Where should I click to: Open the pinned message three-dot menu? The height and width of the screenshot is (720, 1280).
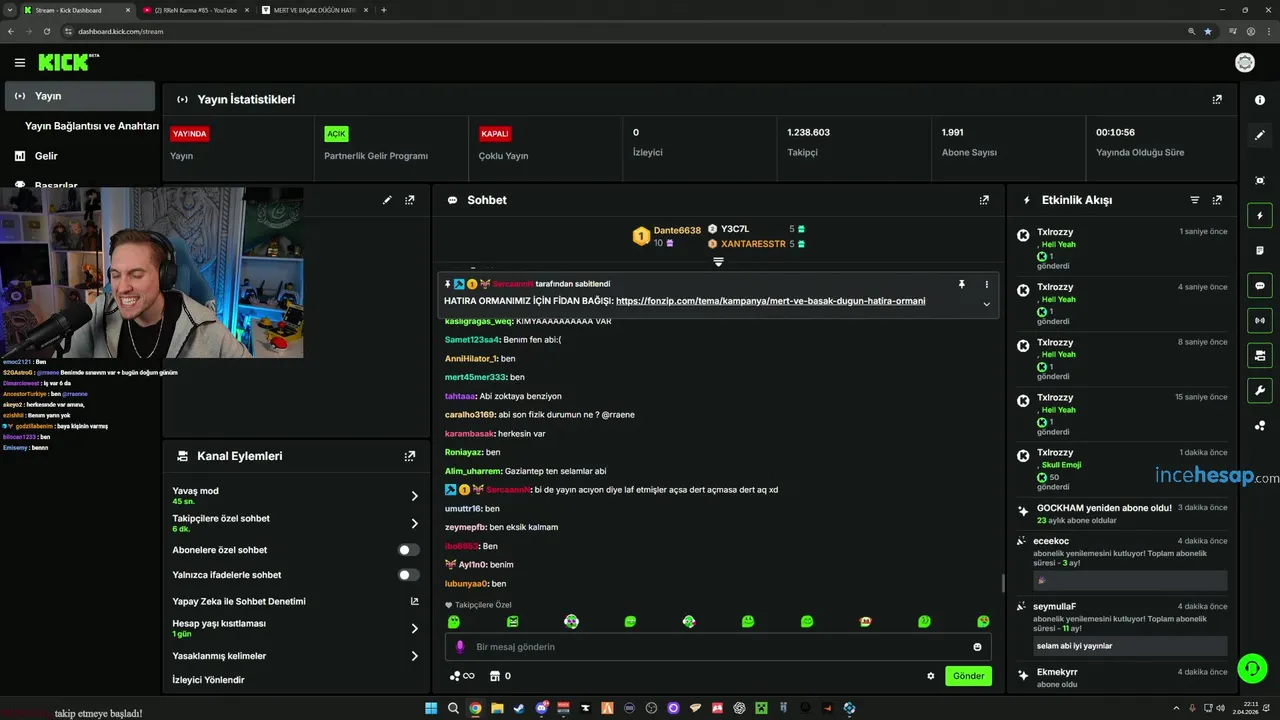tap(986, 284)
